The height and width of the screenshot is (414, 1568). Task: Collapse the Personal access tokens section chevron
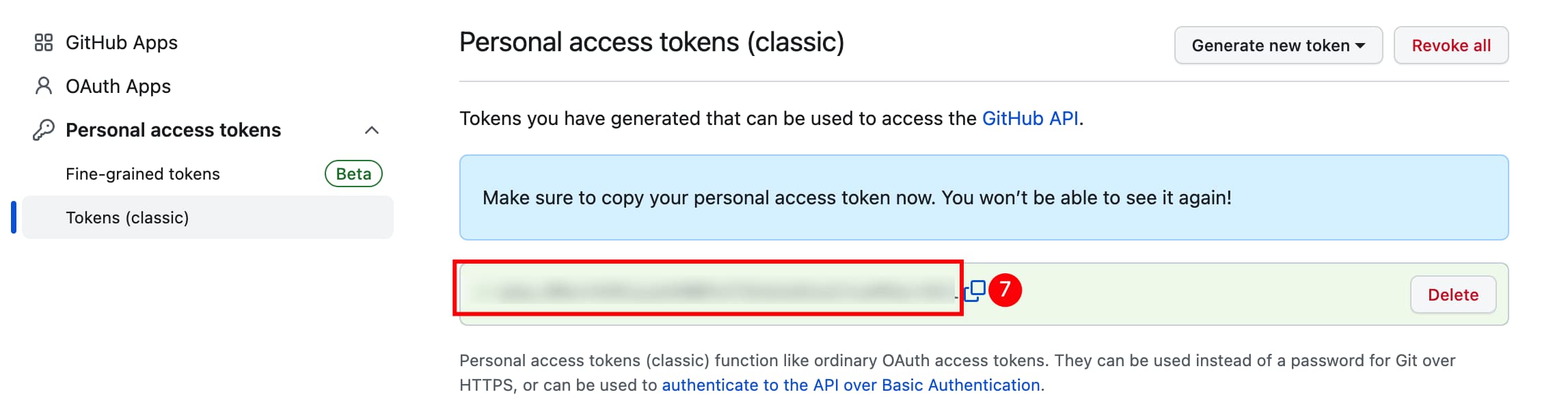point(372,130)
